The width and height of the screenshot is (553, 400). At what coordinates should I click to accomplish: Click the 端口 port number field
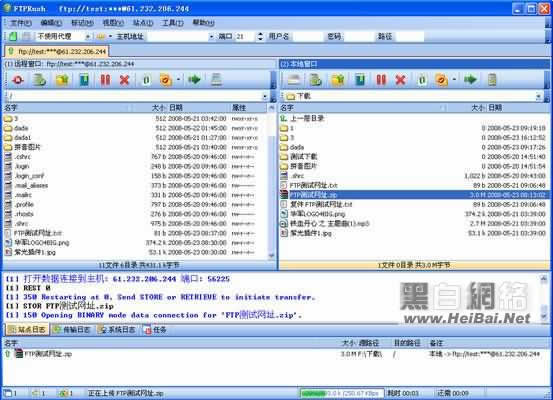[245, 36]
